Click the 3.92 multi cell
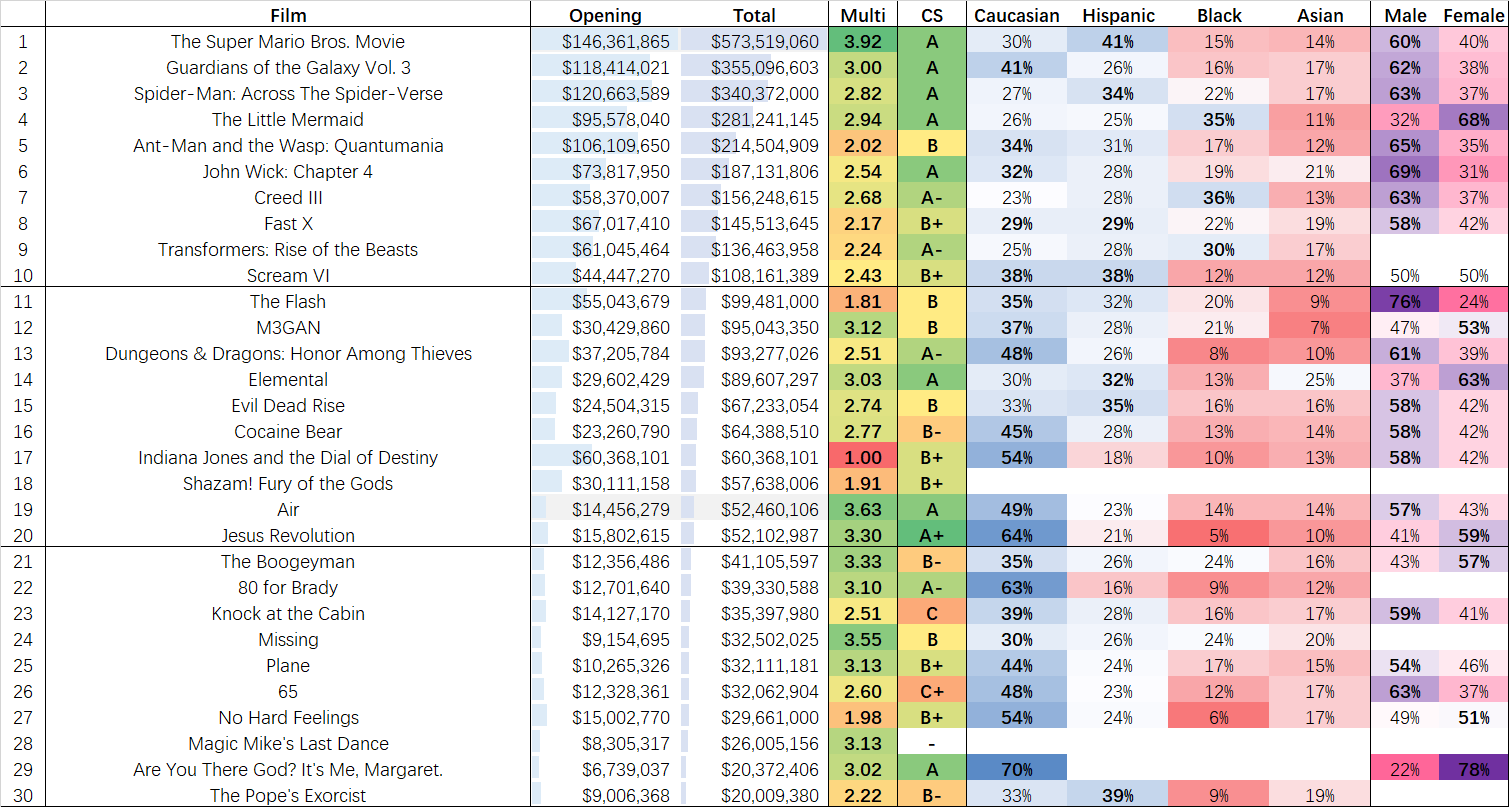This screenshot has height=807, width=1509. [863, 42]
